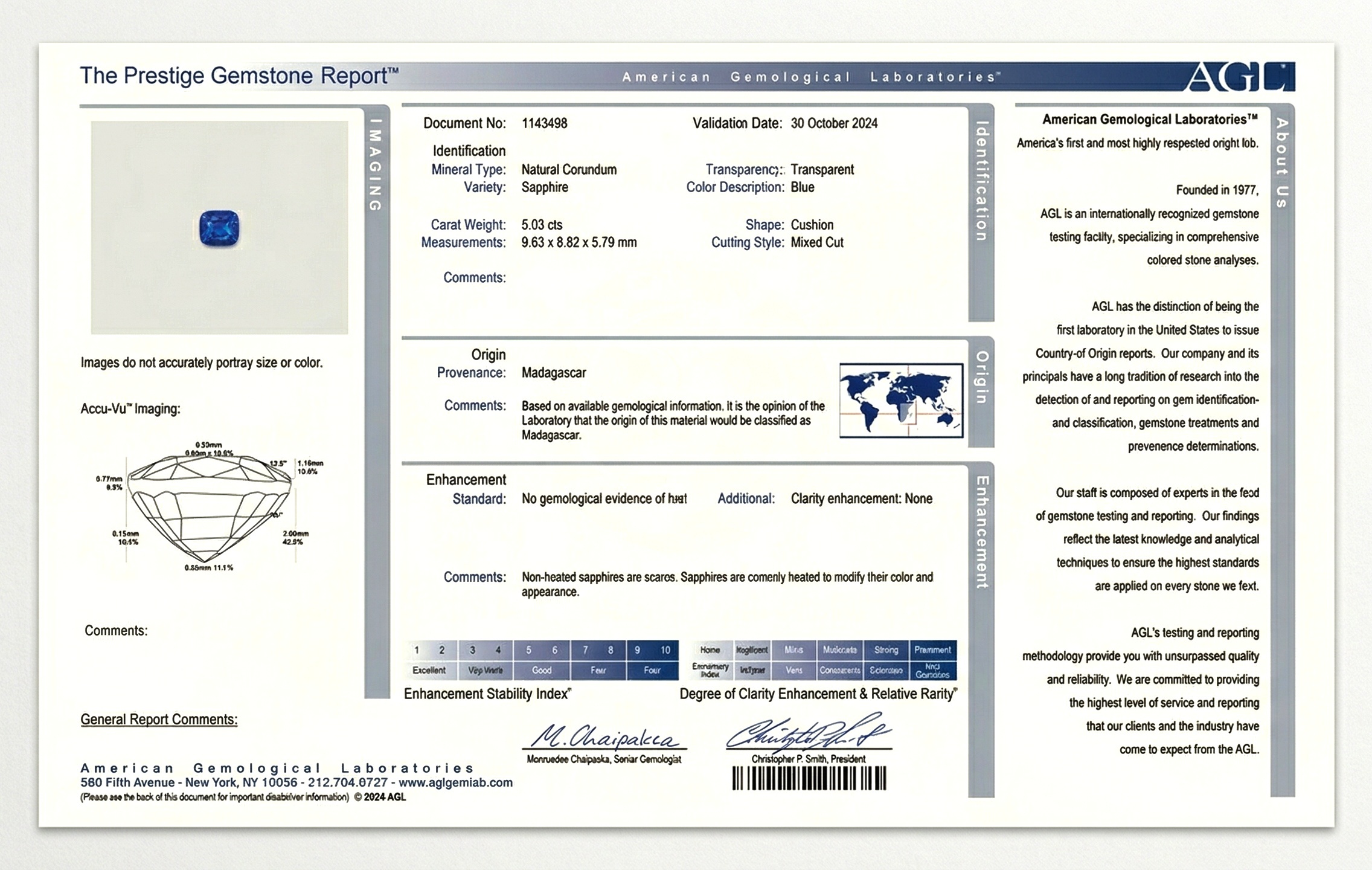
Task: Click the "Sapphire" variety value
Action: coord(545,187)
